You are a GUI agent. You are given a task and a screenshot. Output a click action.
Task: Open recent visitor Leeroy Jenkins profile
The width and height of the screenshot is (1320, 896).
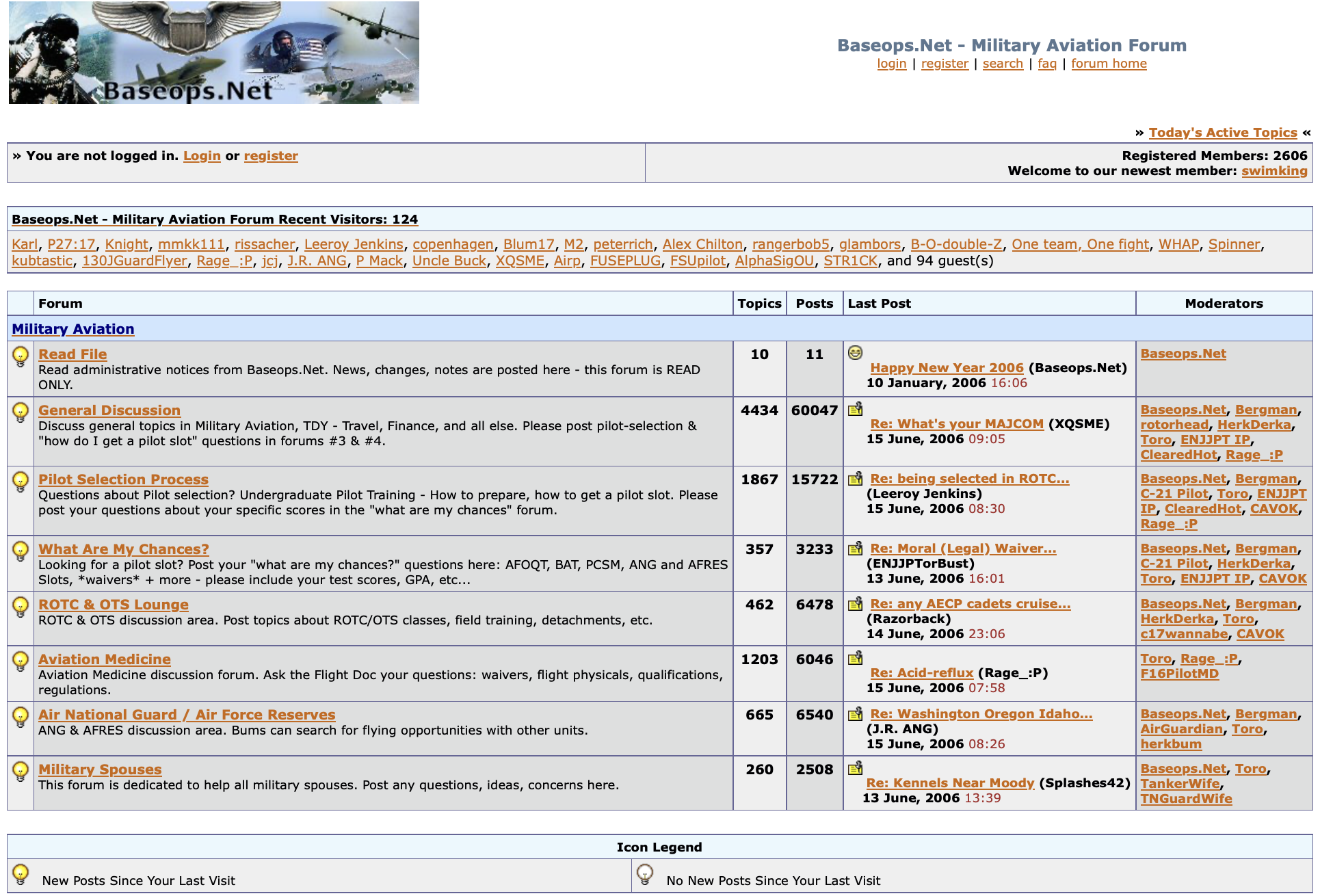(x=354, y=244)
